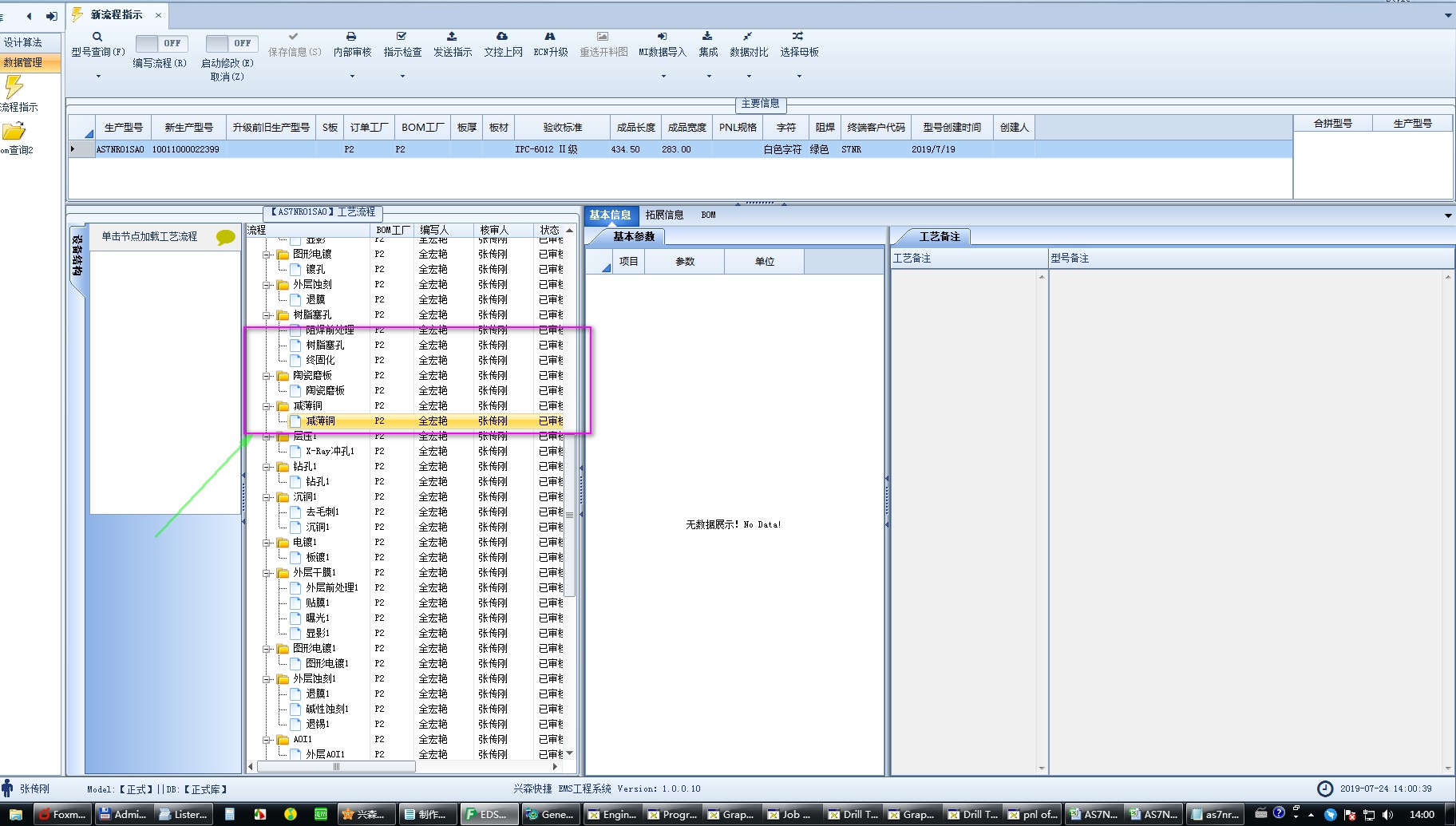This screenshot has height=826, width=1456.
Task: Click 单击节点加载工艺流程 hint text
Action: (149, 237)
